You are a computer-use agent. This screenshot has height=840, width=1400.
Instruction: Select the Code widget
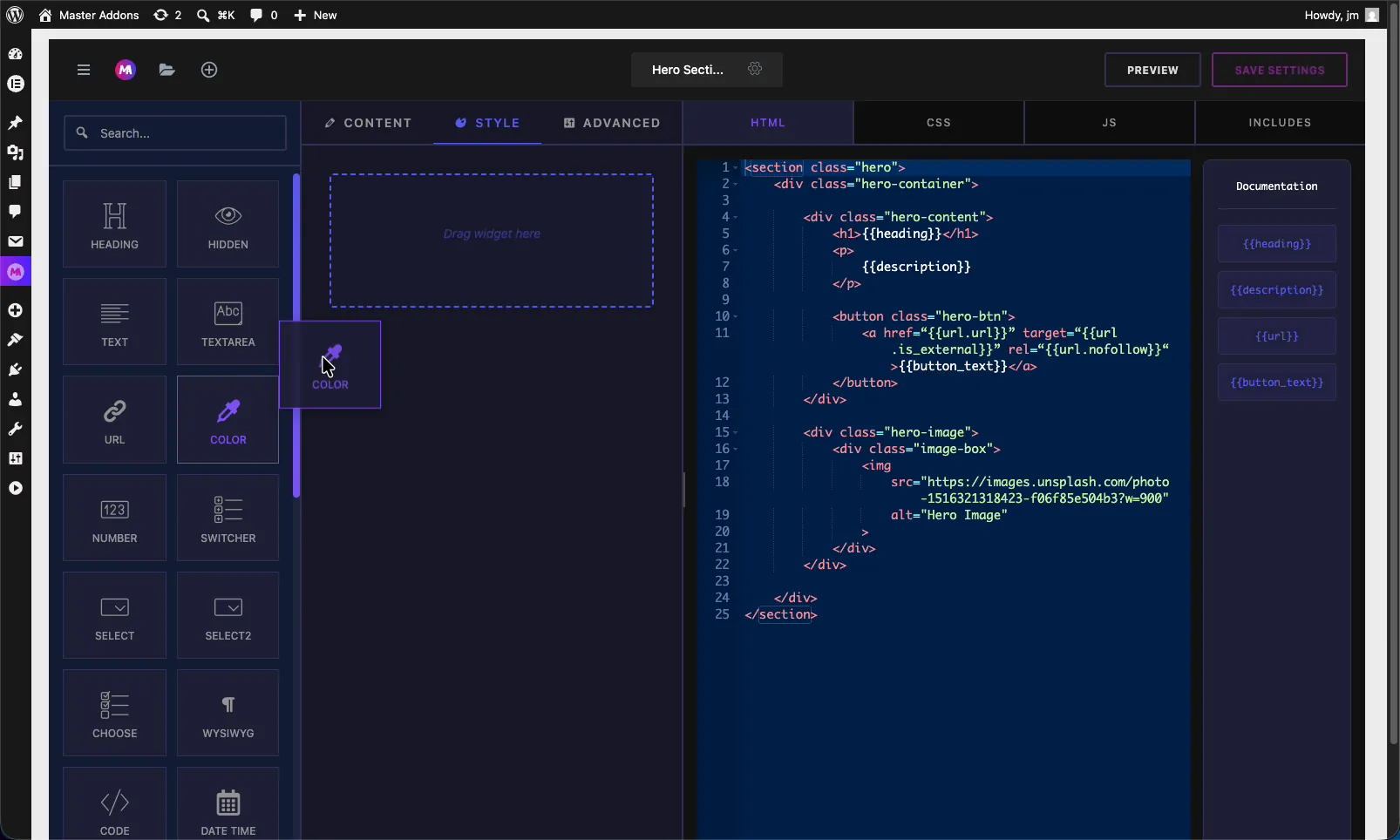click(114, 803)
